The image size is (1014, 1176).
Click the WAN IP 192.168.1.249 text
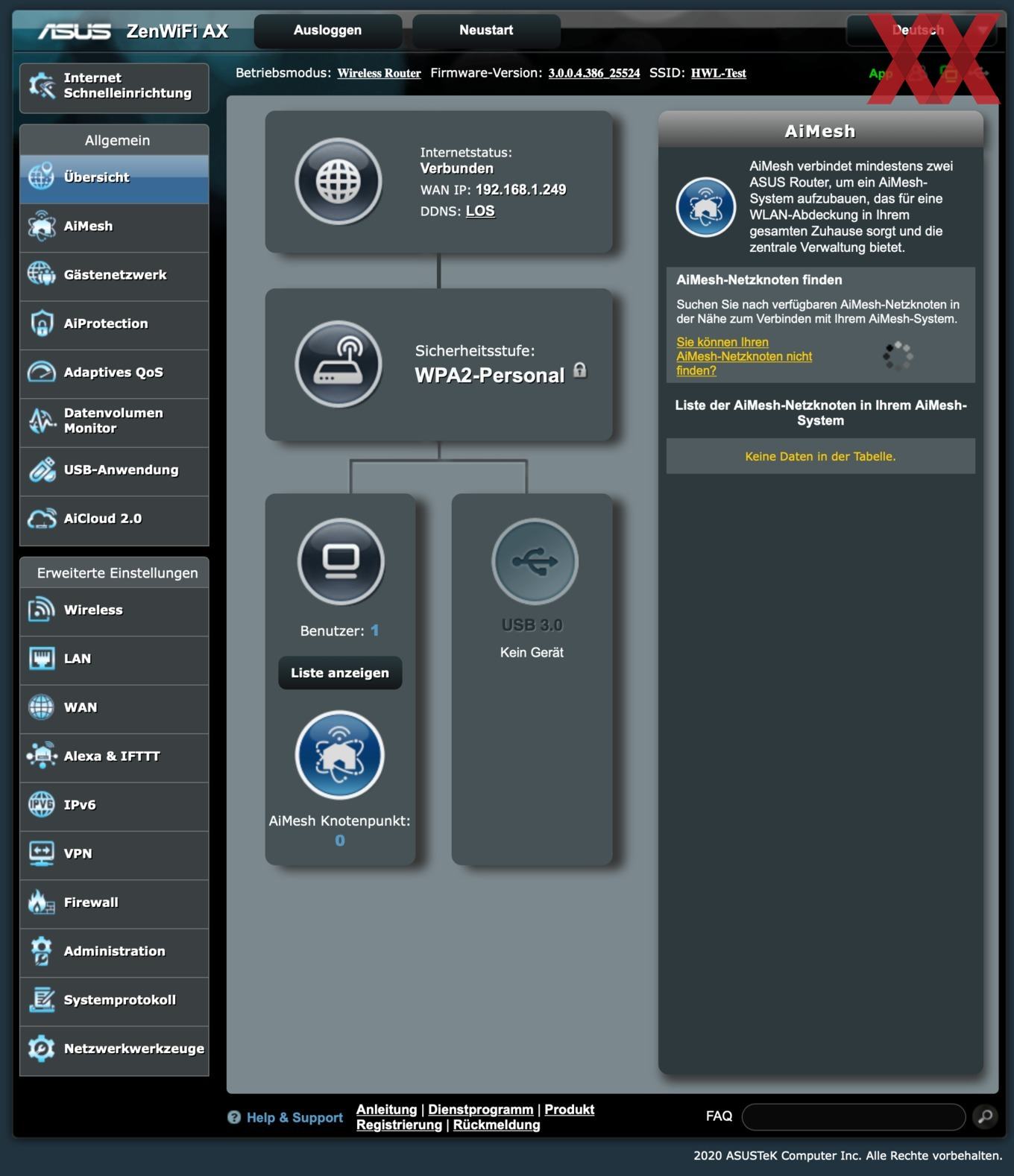(x=521, y=190)
